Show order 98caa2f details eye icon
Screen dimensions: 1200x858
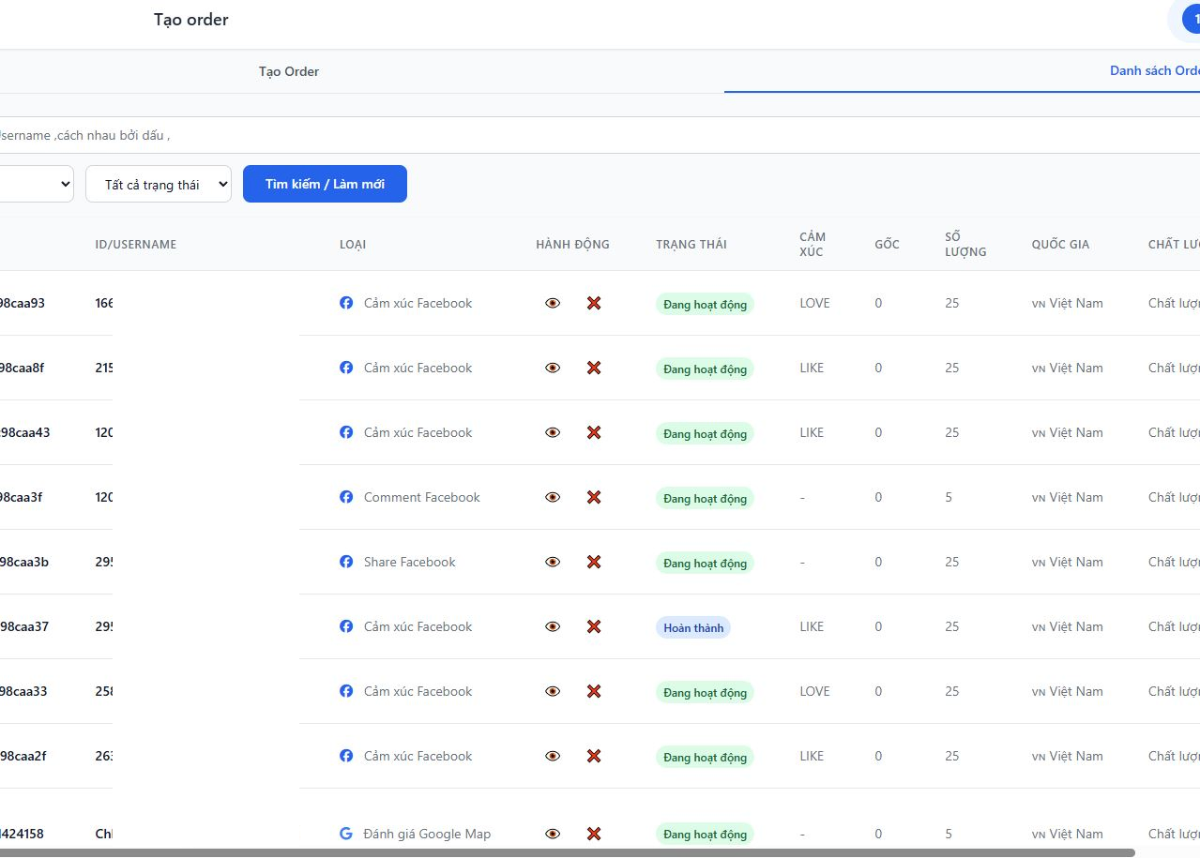553,756
